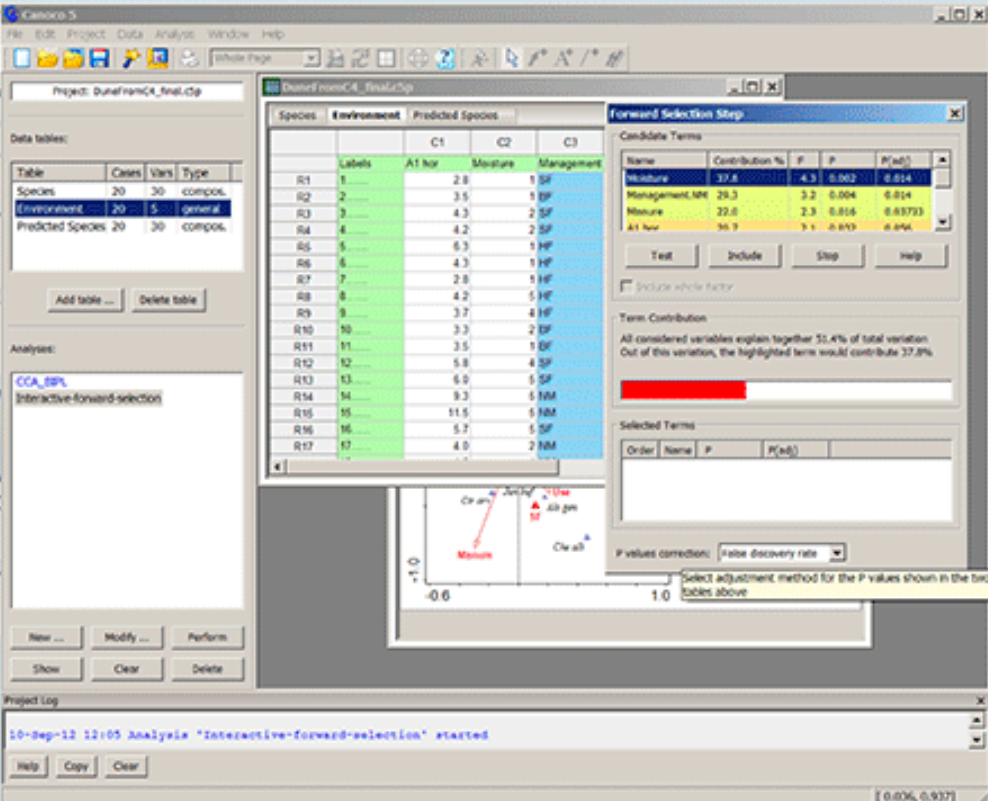This screenshot has width=988, height=801.
Task: Select Management.NM candidate term row
Action: coord(778,195)
